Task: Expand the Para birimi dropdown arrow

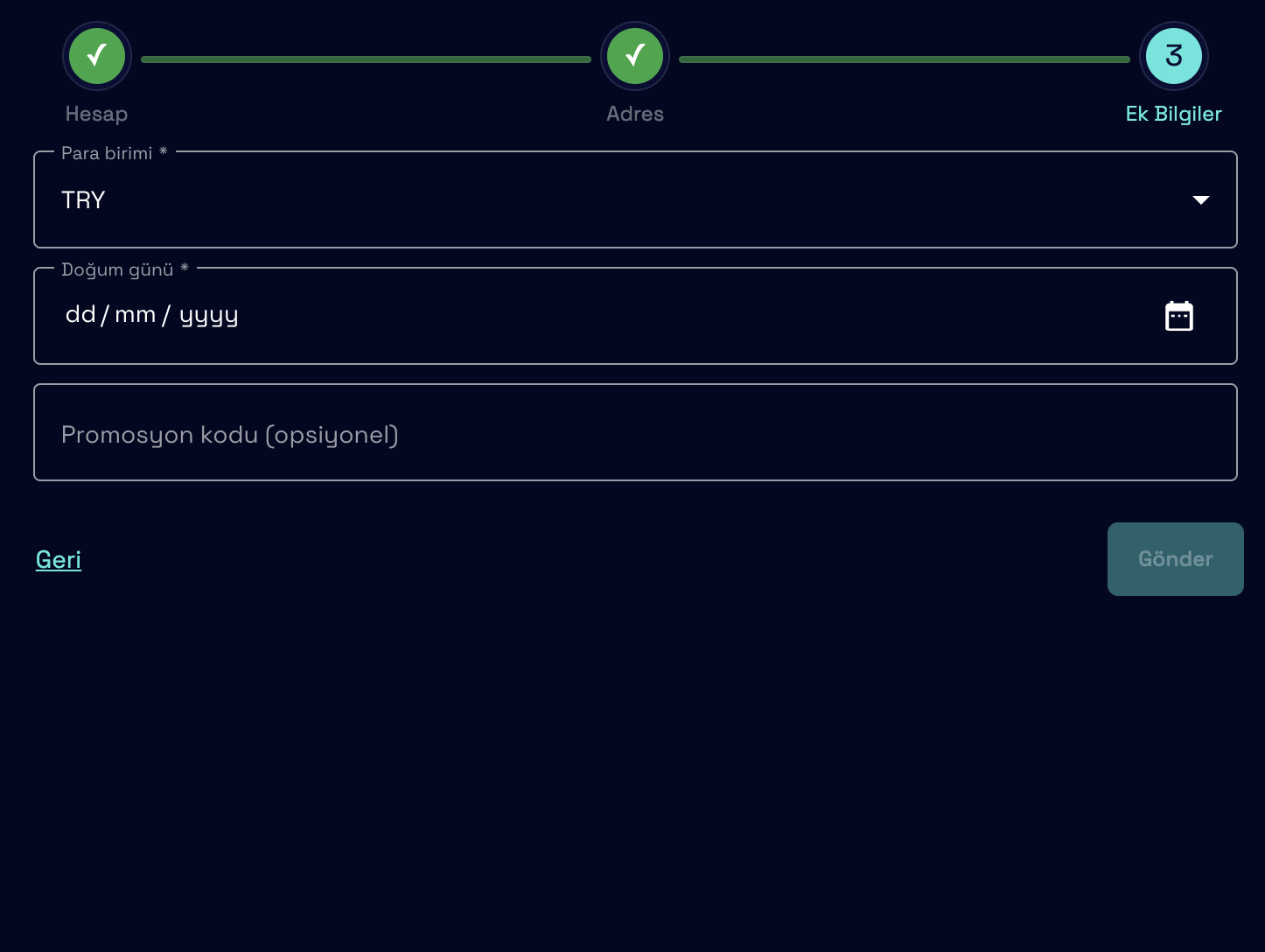Action: (1201, 200)
